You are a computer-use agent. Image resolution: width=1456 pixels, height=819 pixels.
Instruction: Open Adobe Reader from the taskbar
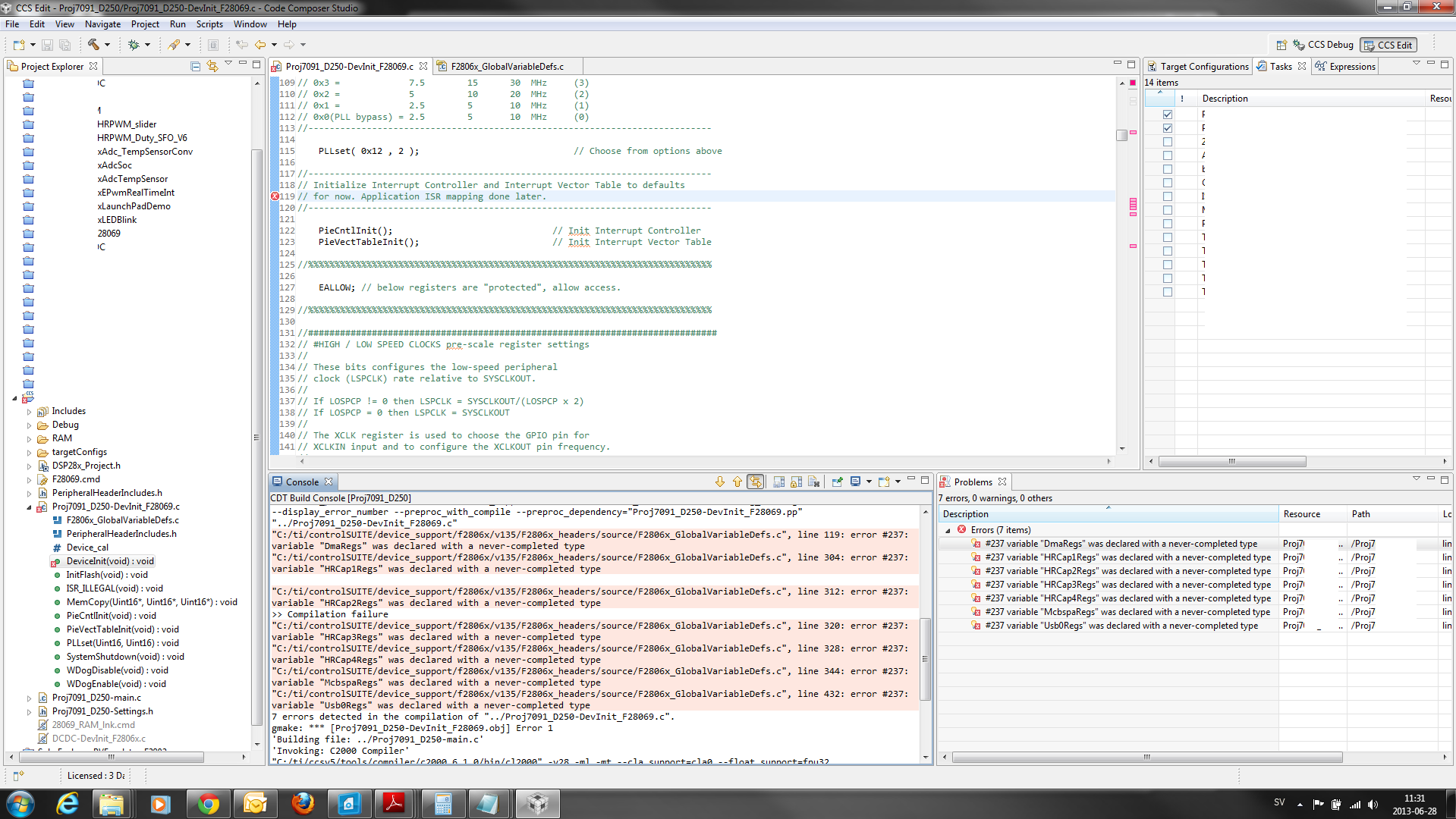394,804
